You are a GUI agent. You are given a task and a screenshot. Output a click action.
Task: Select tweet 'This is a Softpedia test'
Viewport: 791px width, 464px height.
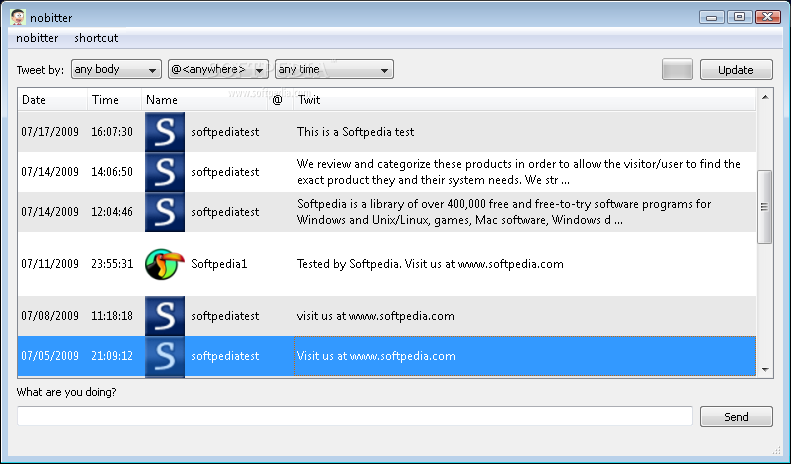[355, 132]
